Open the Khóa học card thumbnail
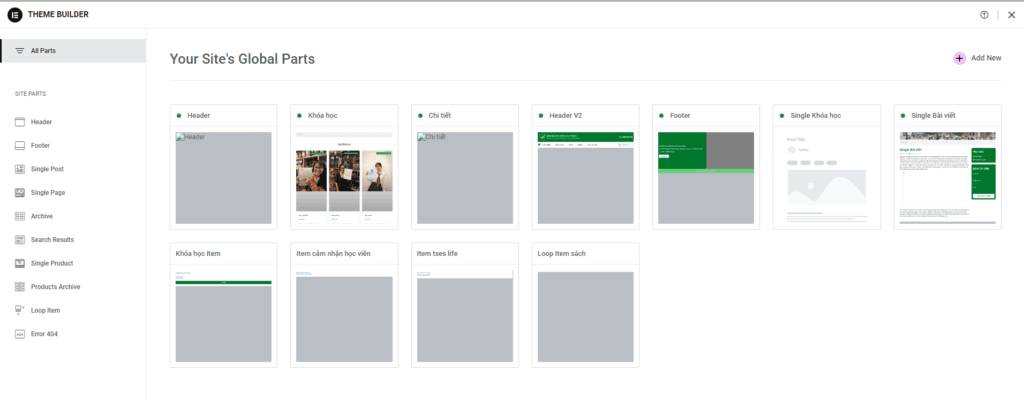This screenshot has height=401, width=1024. point(344,178)
